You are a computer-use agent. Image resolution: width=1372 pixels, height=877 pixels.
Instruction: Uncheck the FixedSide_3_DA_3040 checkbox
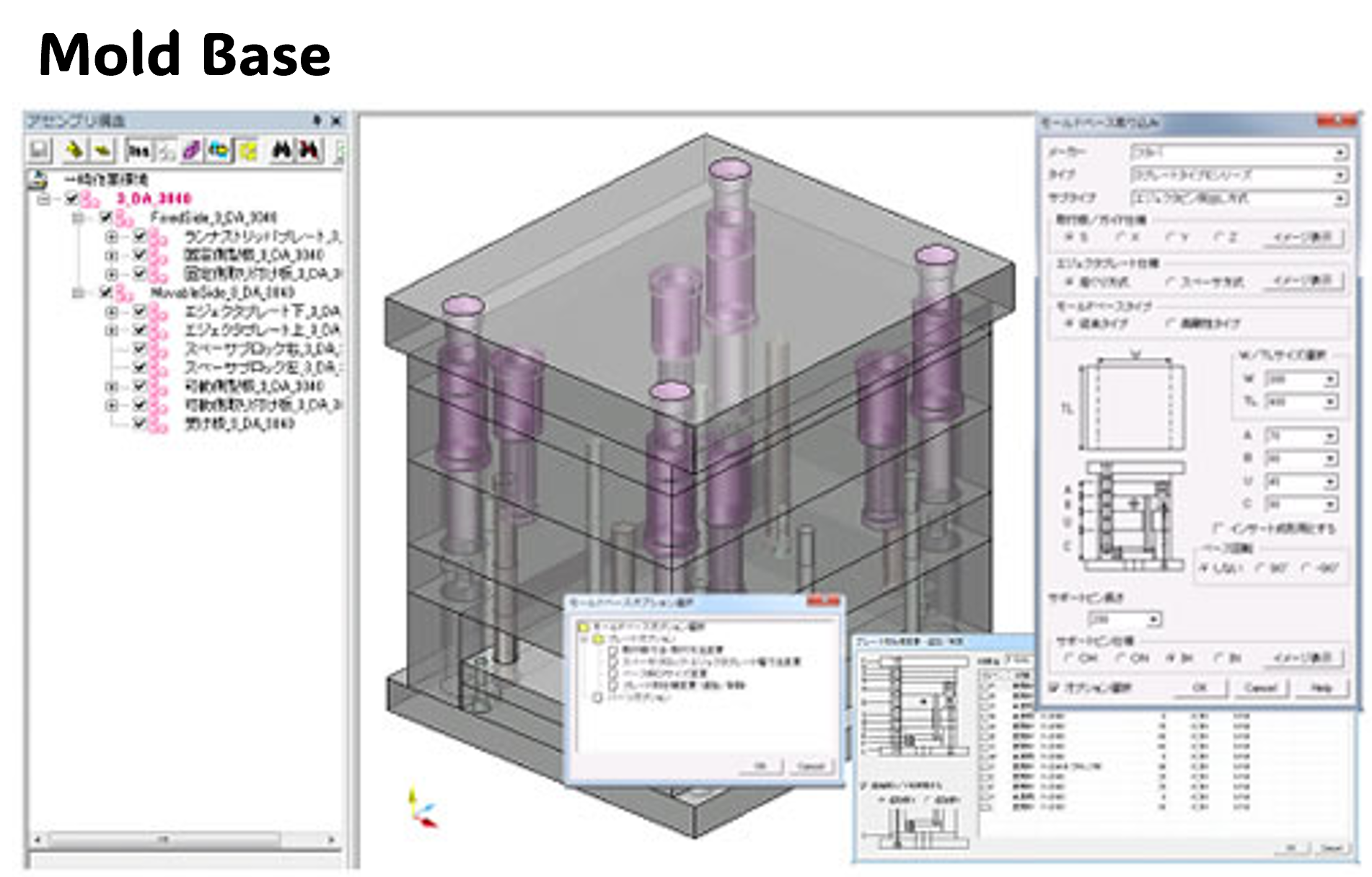coord(106,217)
